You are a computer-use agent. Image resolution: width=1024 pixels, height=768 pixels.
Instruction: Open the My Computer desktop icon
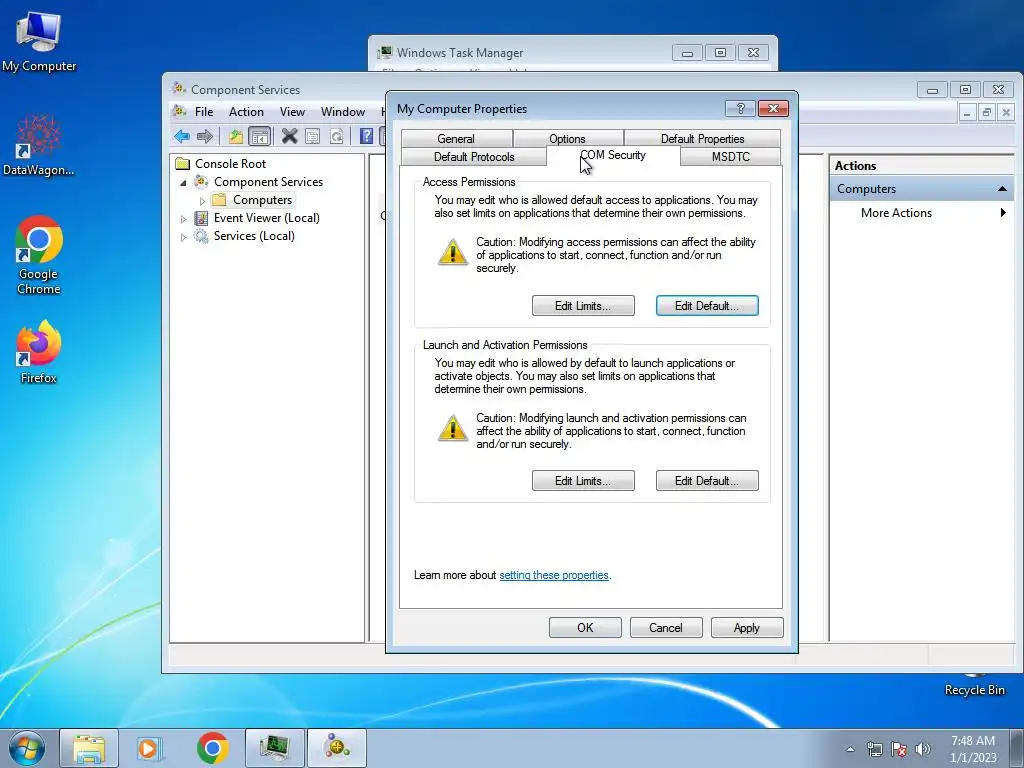click(39, 40)
